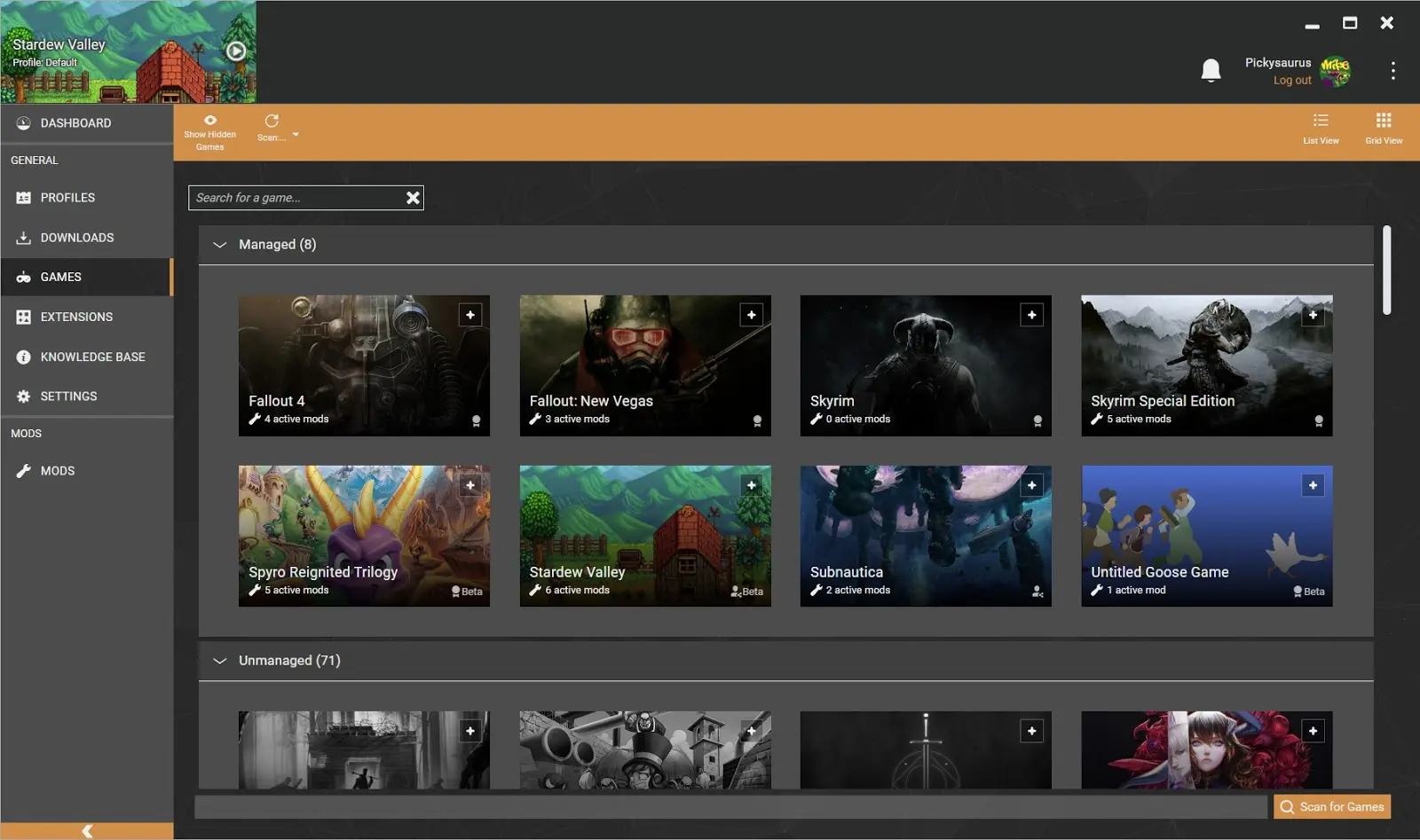Click the Pickysaurus username

click(x=1278, y=63)
